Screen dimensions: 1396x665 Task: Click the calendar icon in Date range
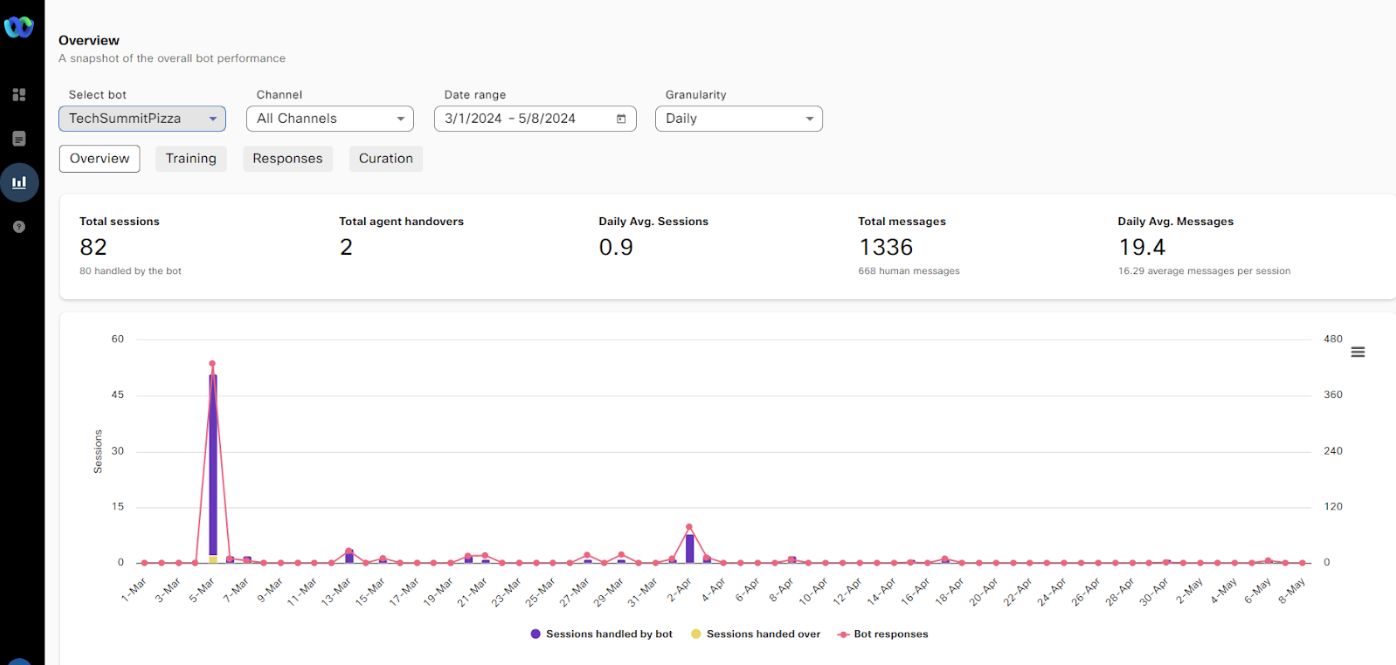pos(621,119)
